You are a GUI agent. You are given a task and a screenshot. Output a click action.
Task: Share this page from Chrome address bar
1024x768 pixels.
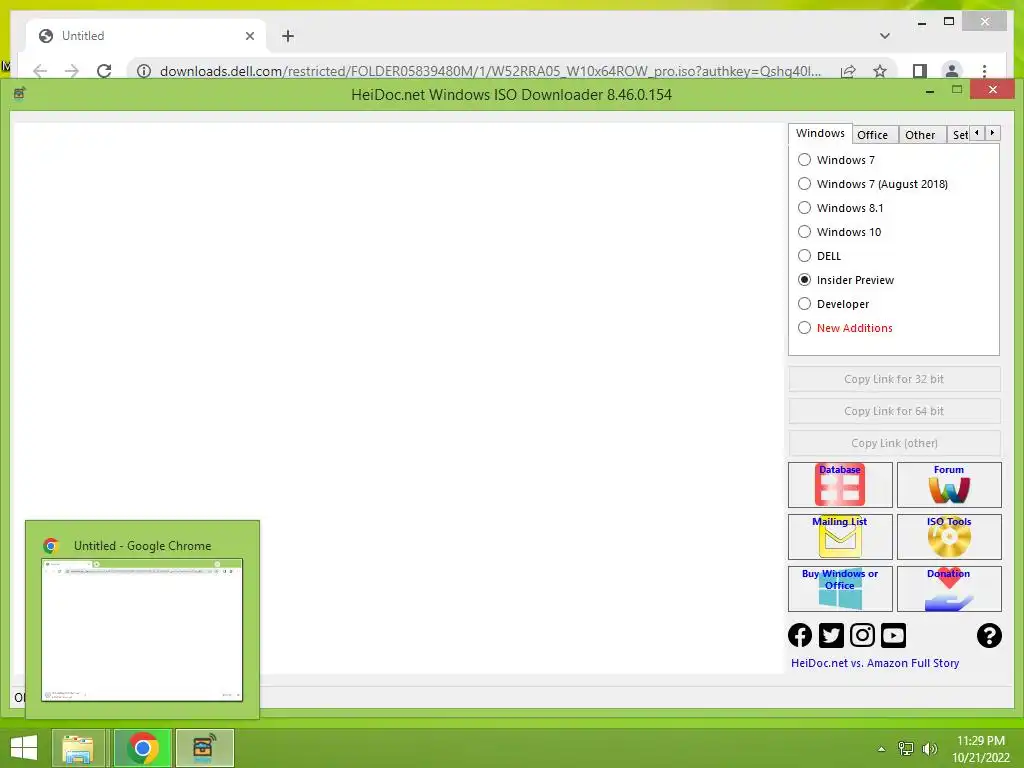(848, 71)
